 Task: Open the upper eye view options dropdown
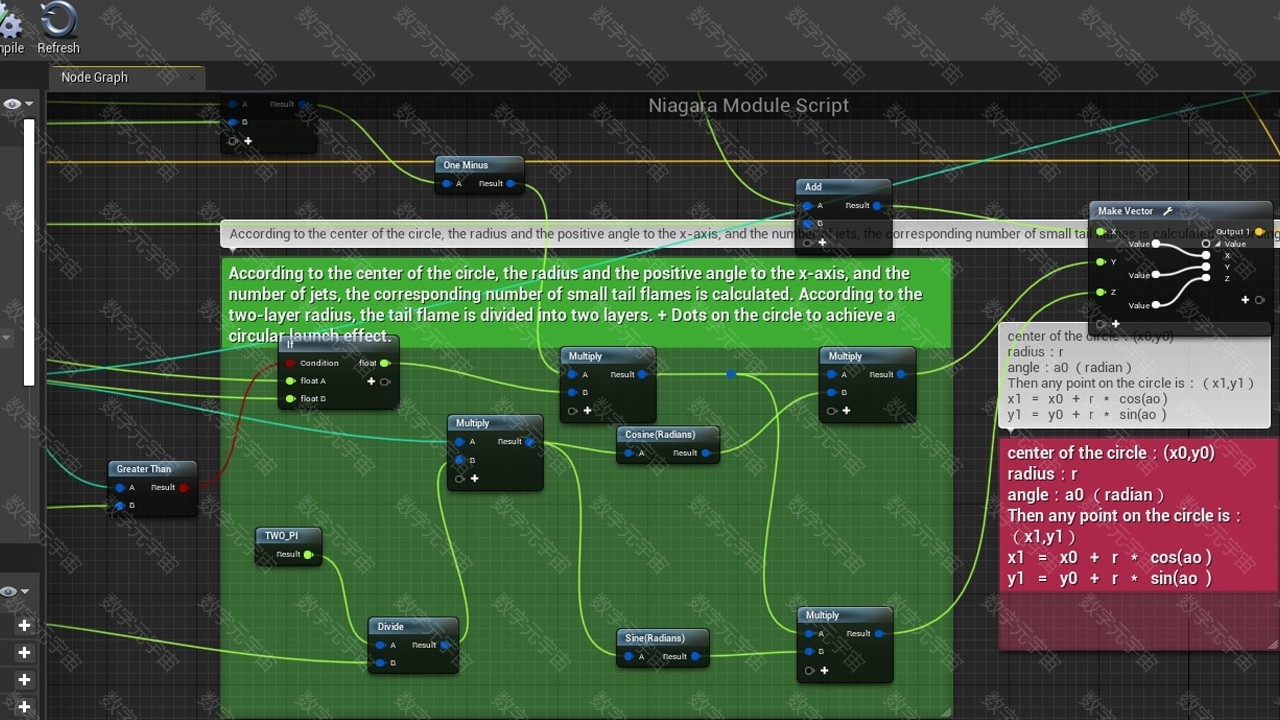pos(18,104)
